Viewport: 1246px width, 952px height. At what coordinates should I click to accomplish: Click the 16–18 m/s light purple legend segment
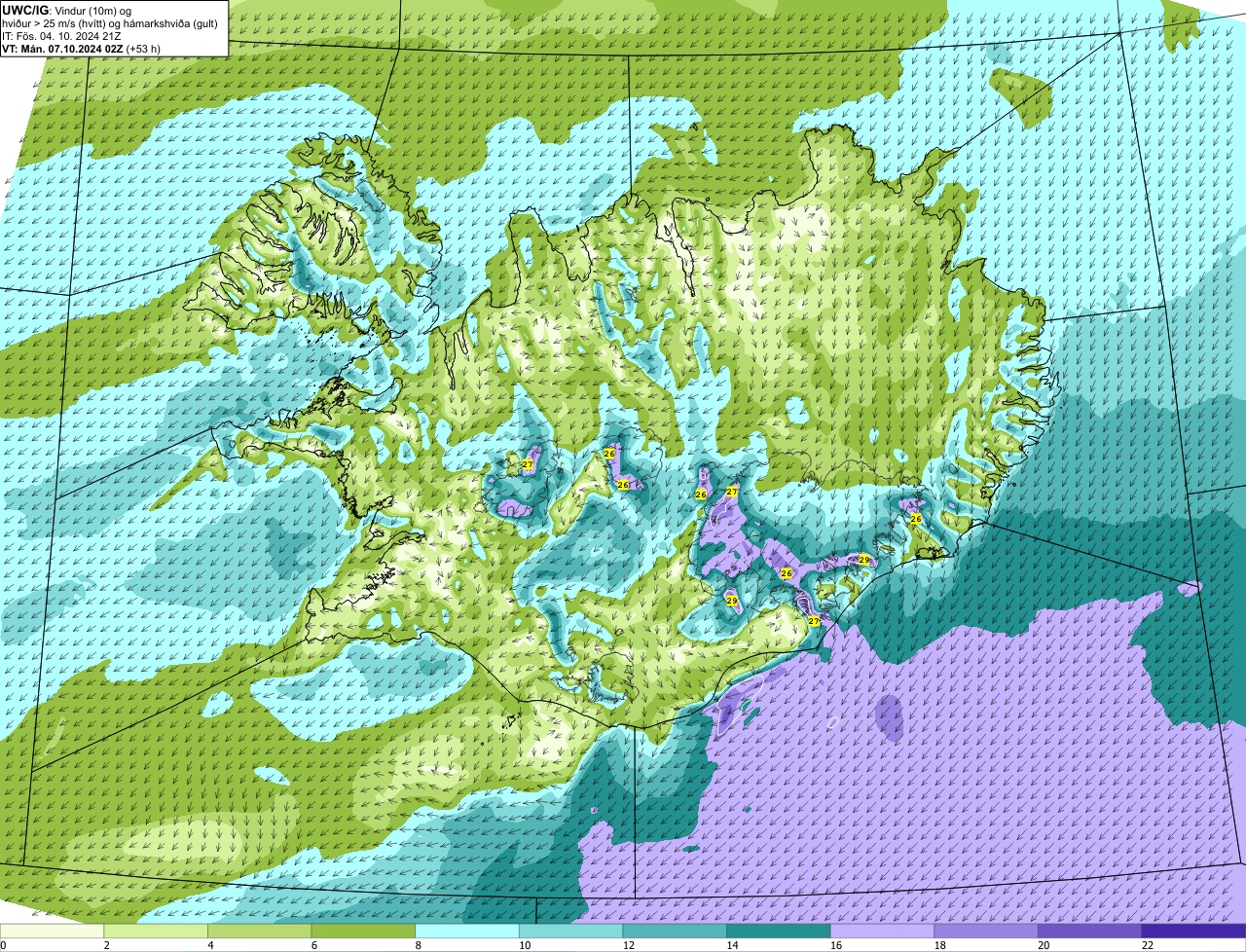pyautogui.click(x=882, y=931)
